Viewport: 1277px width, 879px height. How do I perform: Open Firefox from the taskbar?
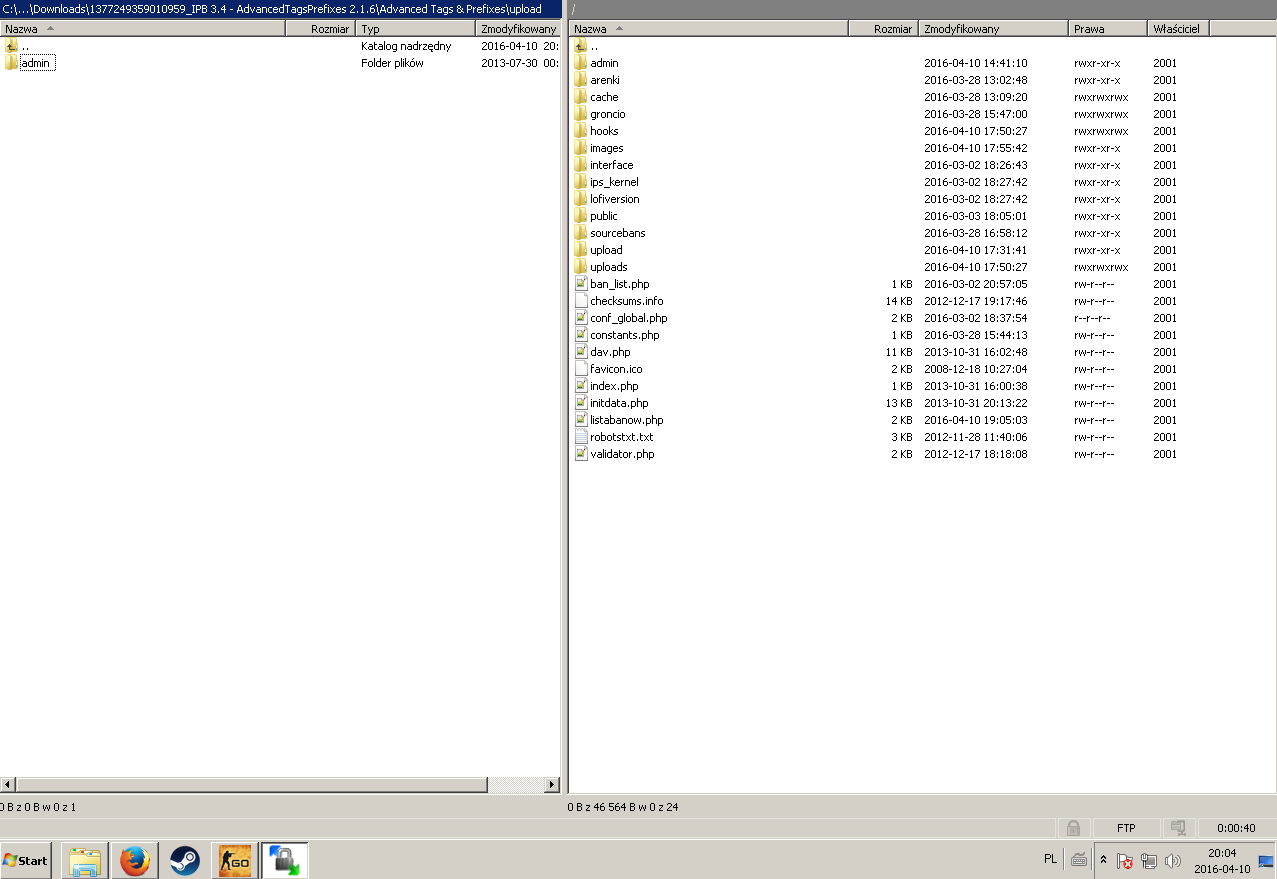coord(135,860)
